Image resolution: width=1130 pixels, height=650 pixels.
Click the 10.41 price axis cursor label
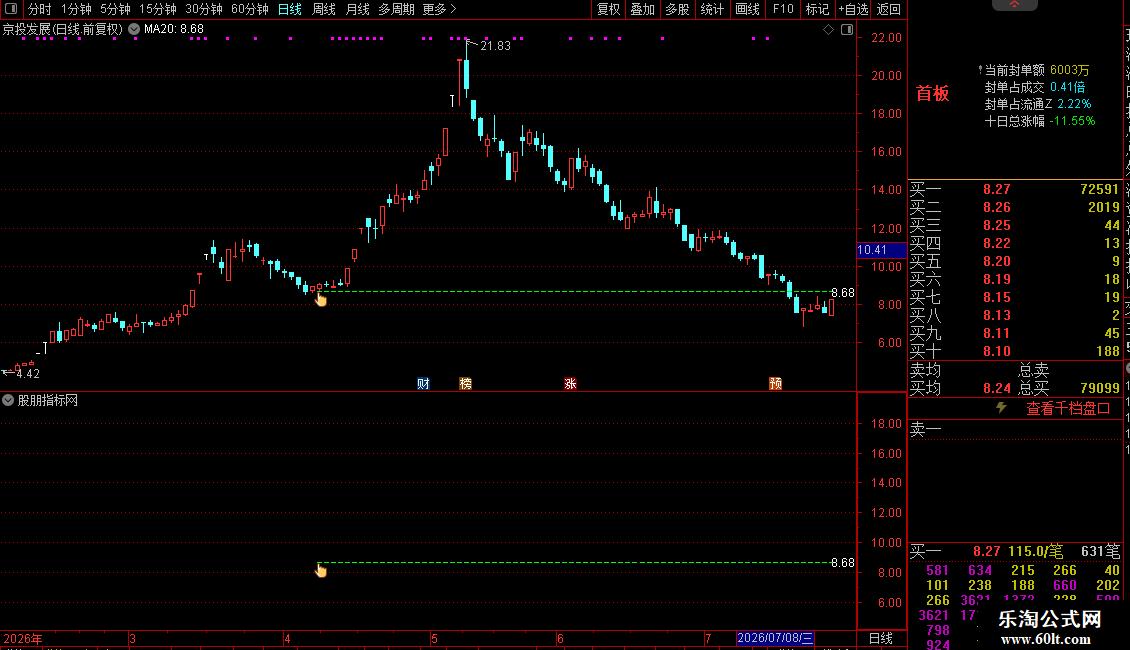(881, 250)
